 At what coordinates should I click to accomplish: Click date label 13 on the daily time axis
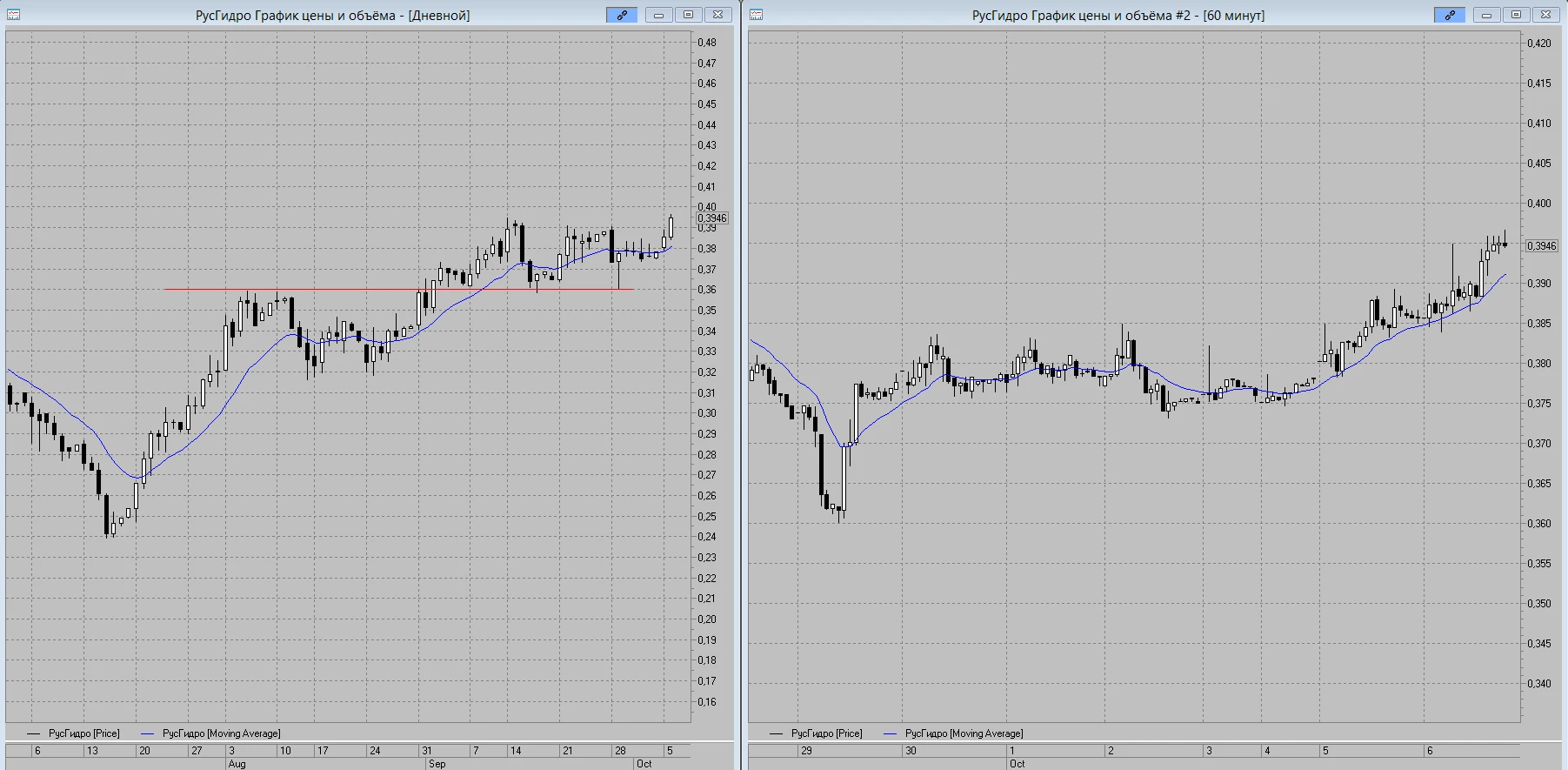pos(92,751)
